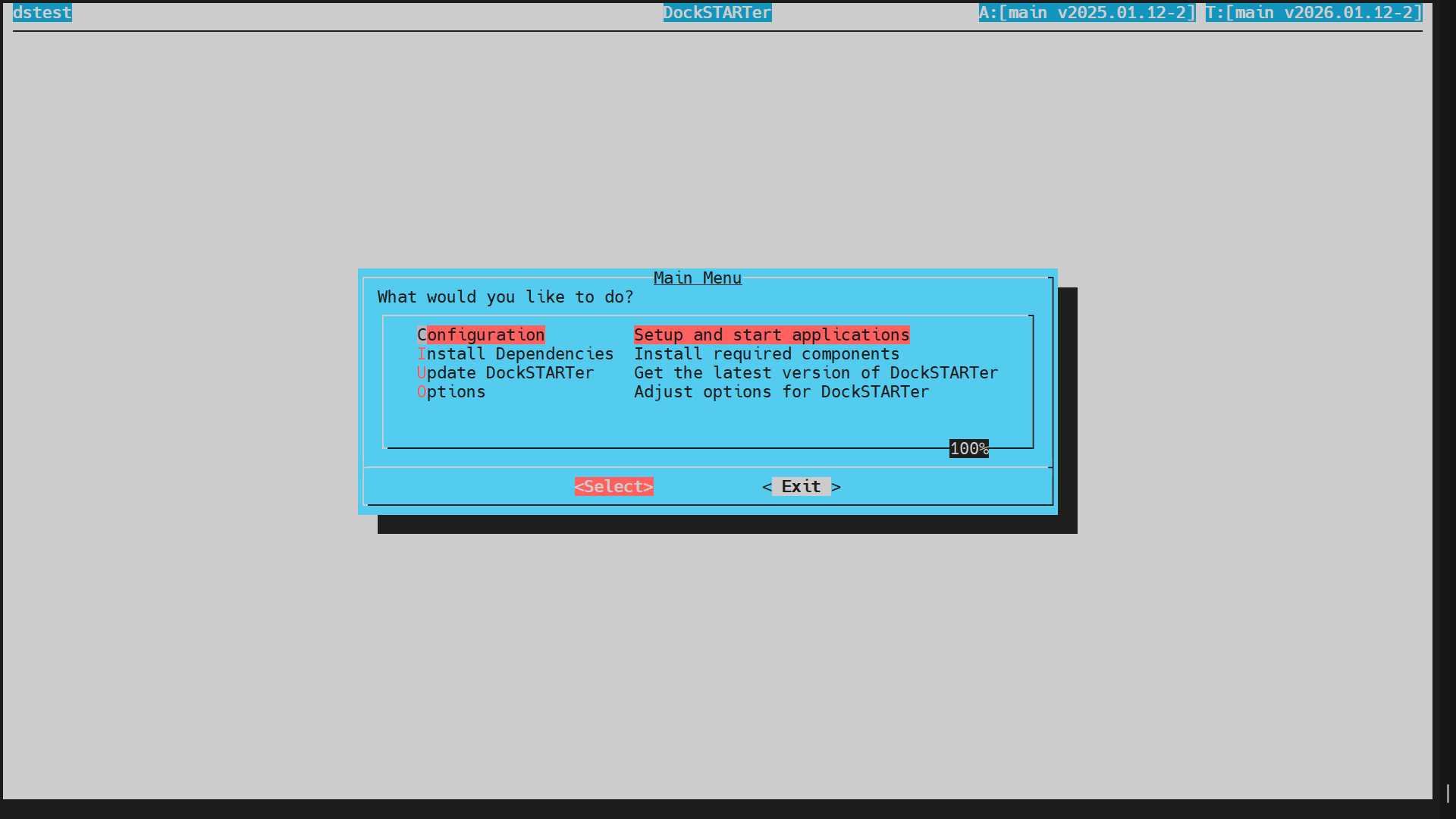This screenshot has height=819, width=1456.
Task: Click the Main Menu dialog title
Action: (698, 278)
